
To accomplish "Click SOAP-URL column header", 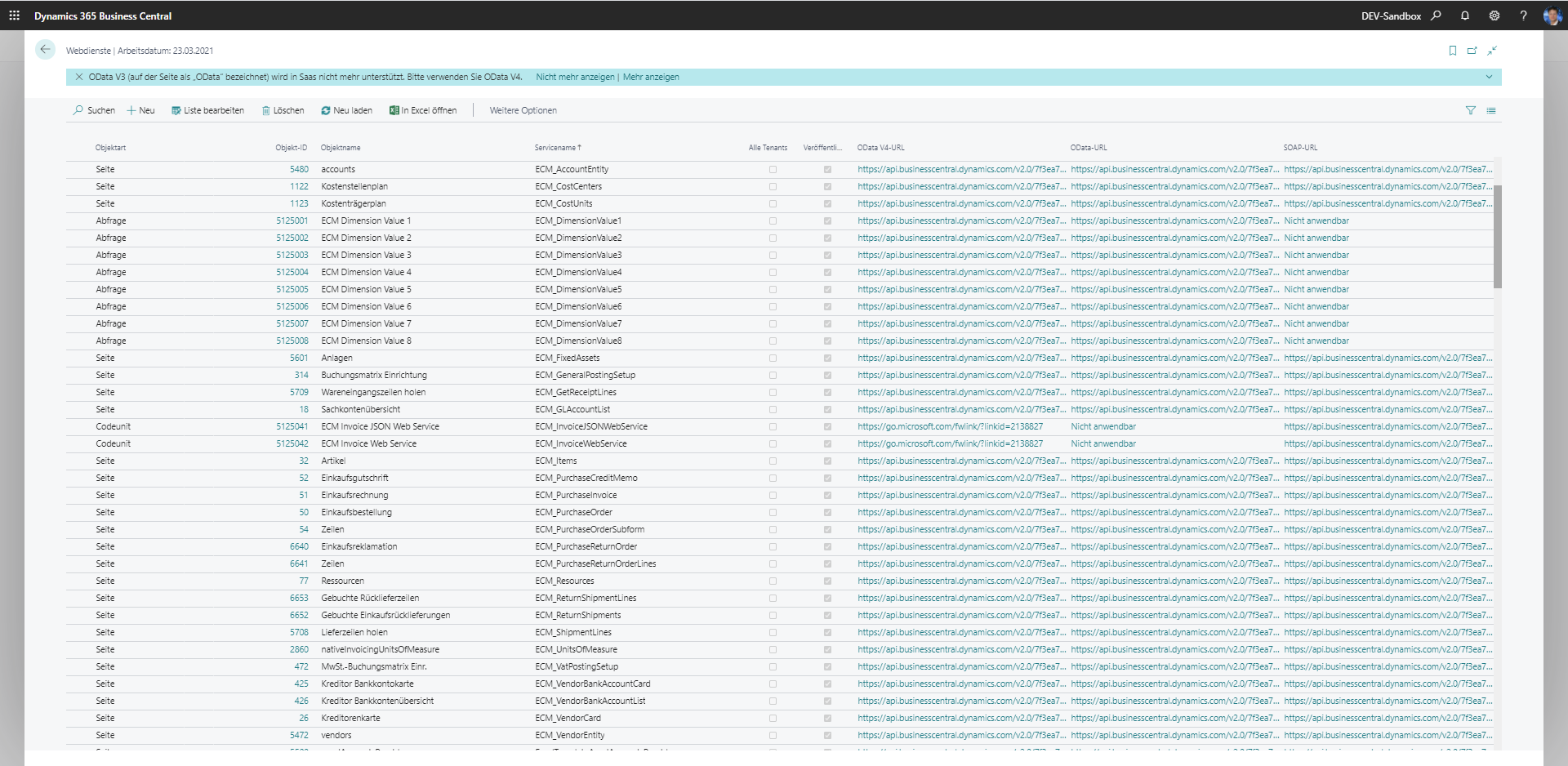I will 1300,148.
